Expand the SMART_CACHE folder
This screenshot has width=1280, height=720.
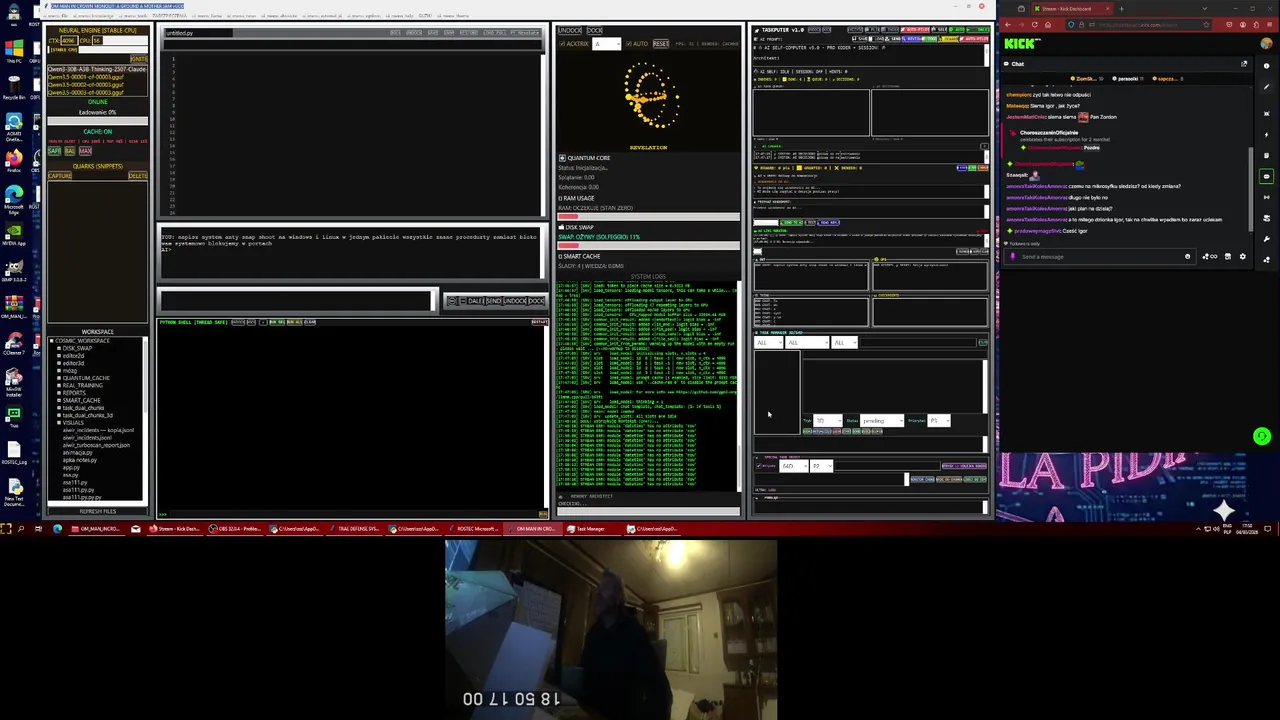coord(59,400)
